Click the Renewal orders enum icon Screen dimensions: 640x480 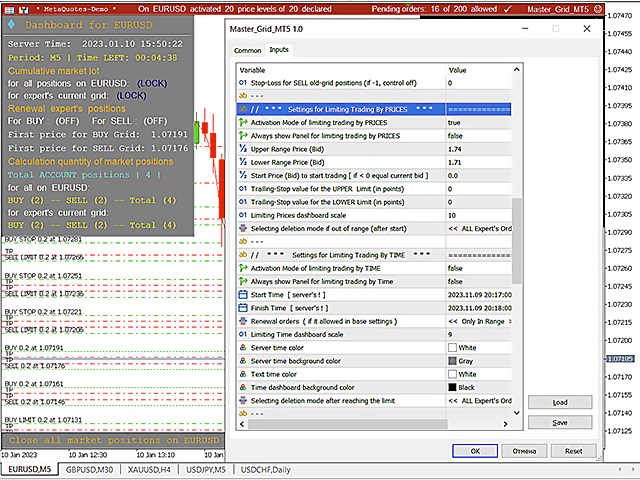click(241, 321)
